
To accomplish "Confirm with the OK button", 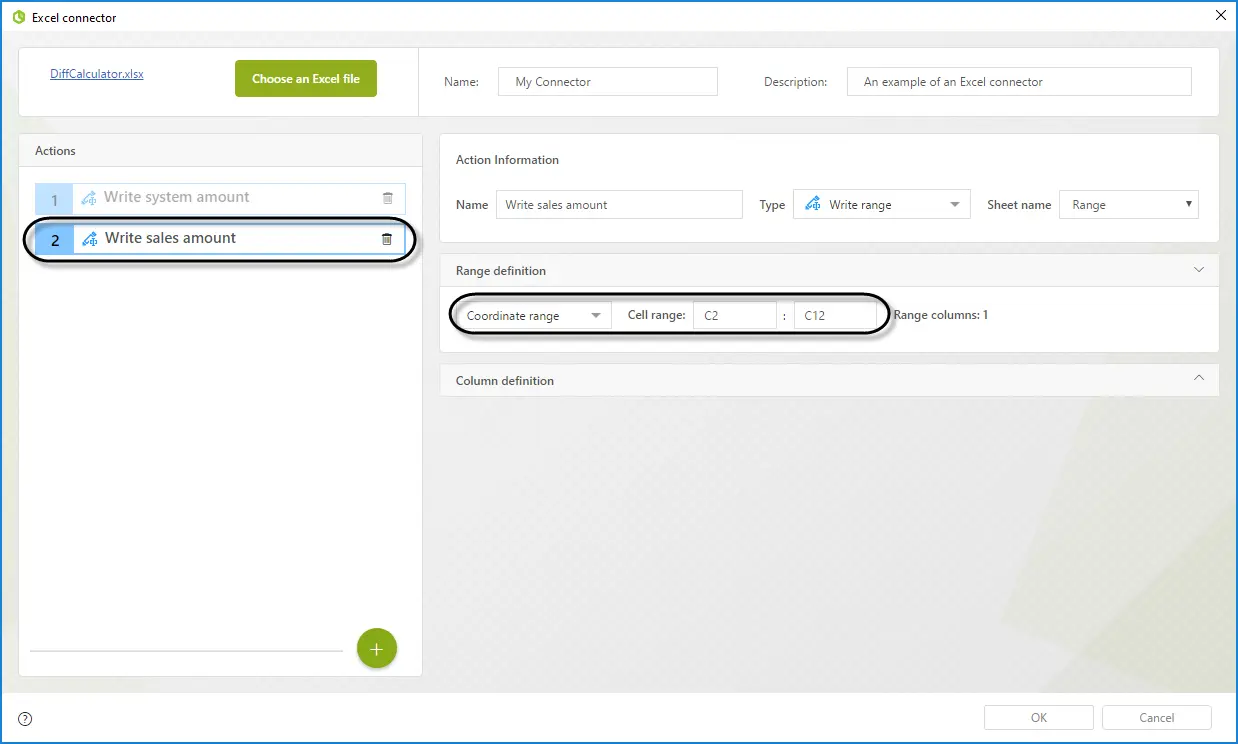I will pyautogui.click(x=1039, y=718).
